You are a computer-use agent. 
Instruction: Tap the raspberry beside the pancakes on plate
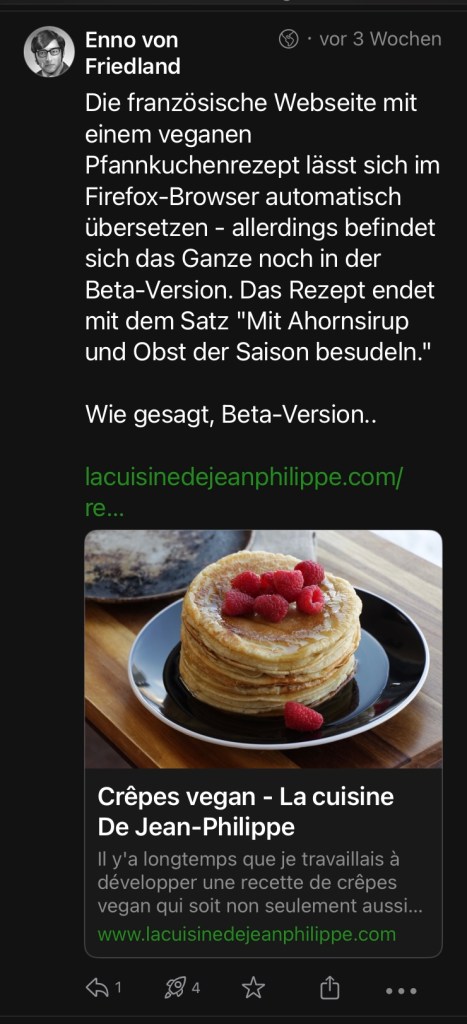tap(303, 716)
